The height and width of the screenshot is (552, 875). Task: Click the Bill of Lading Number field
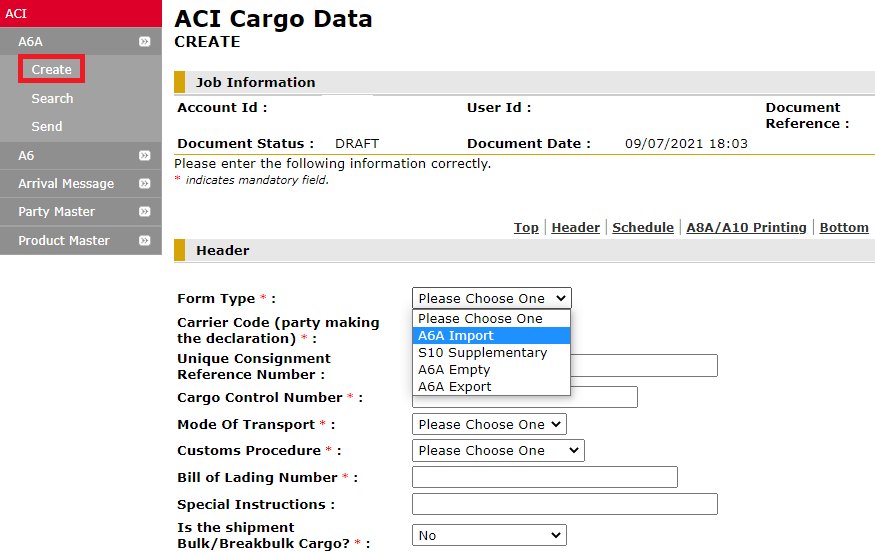[544, 477]
